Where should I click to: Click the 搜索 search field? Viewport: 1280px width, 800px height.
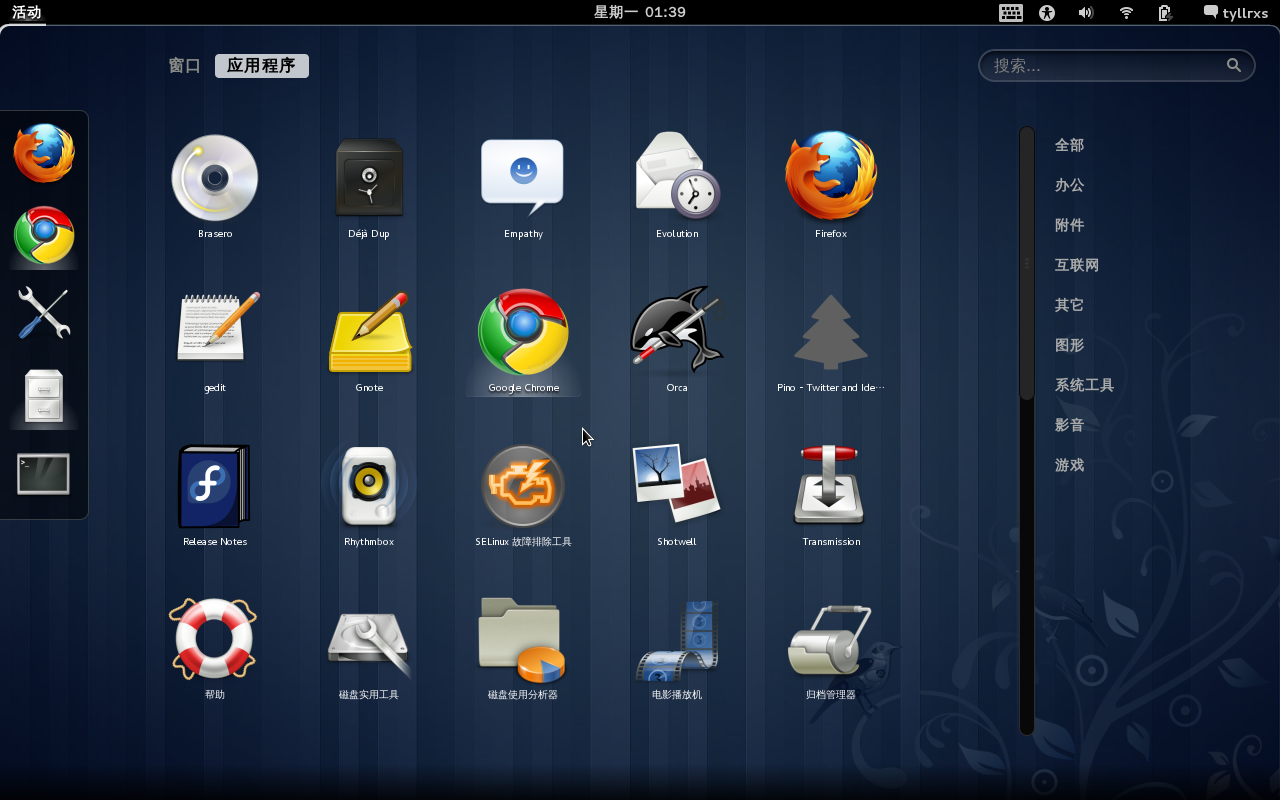point(1116,65)
